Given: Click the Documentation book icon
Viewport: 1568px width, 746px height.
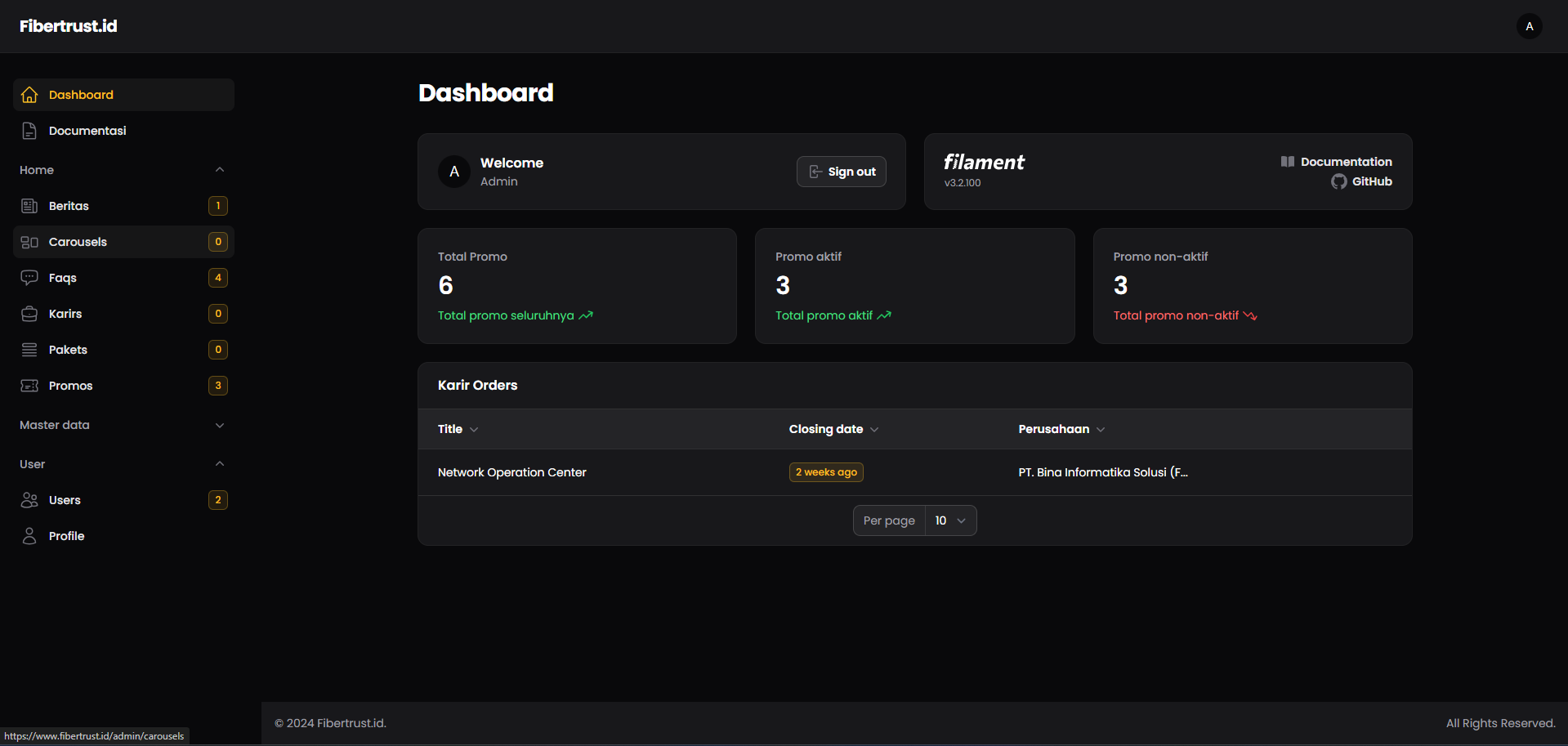Looking at the screenshot, I should coord(1288,162).
